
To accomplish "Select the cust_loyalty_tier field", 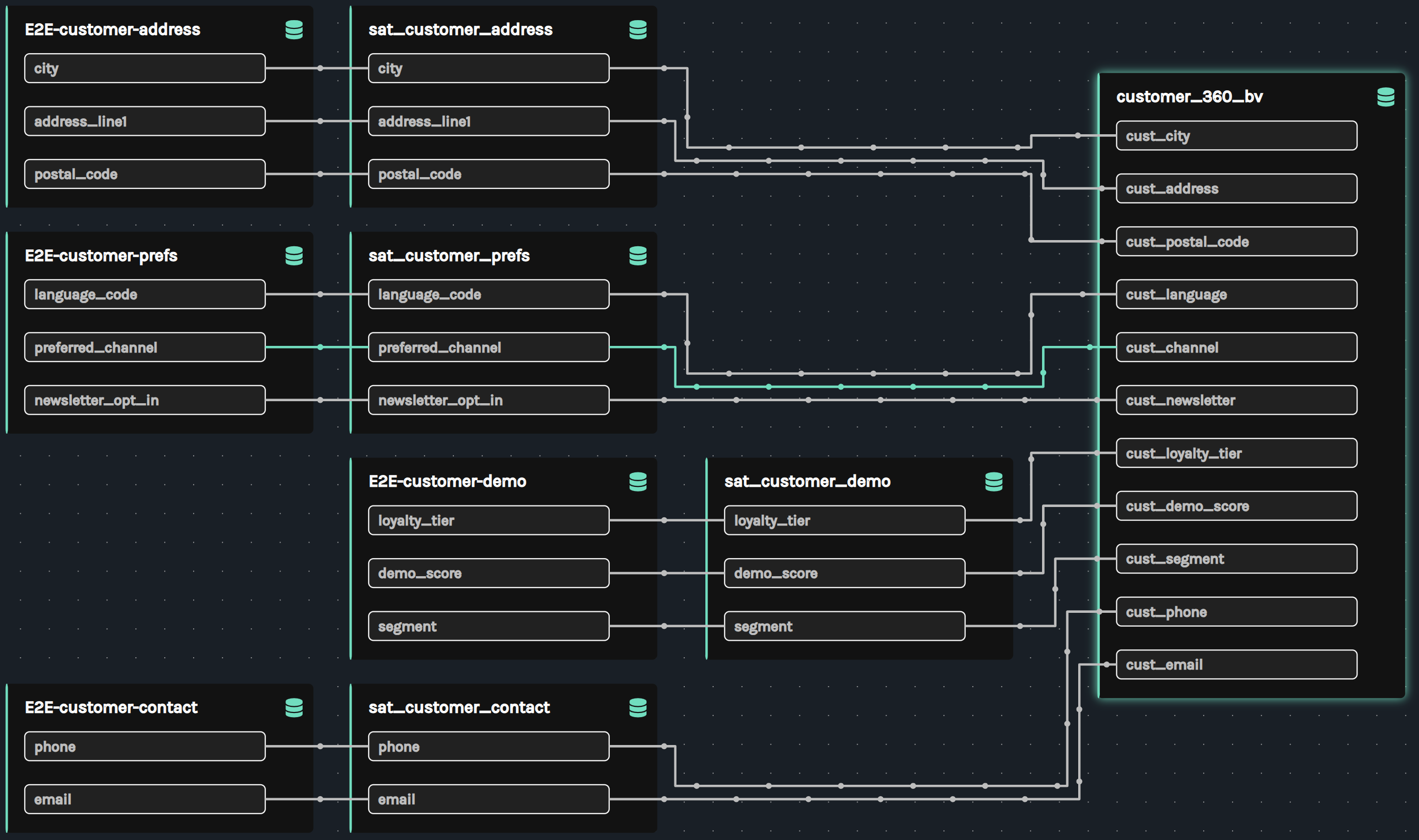I will (x=1236, y=453).
